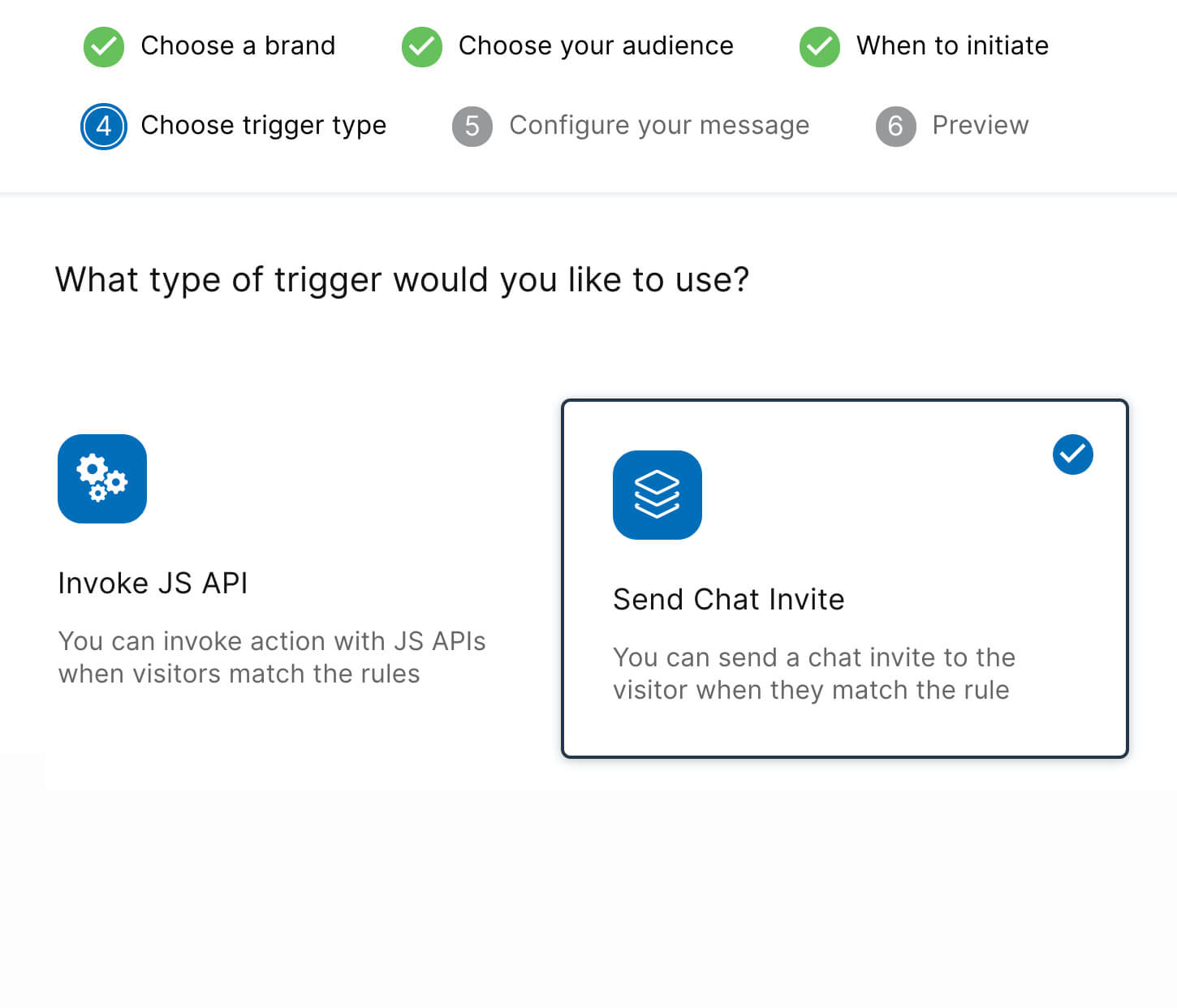Open the Preview step label

point(980,126)
